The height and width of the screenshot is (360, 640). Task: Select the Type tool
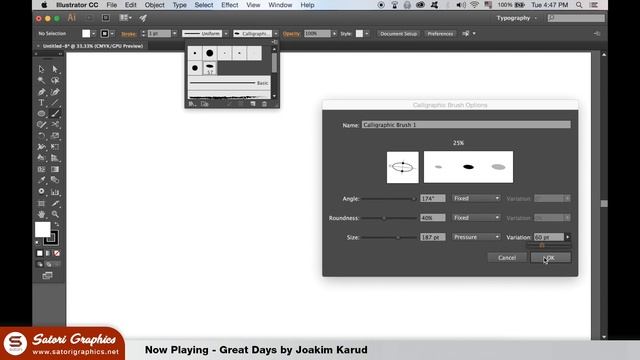(41, 102)
